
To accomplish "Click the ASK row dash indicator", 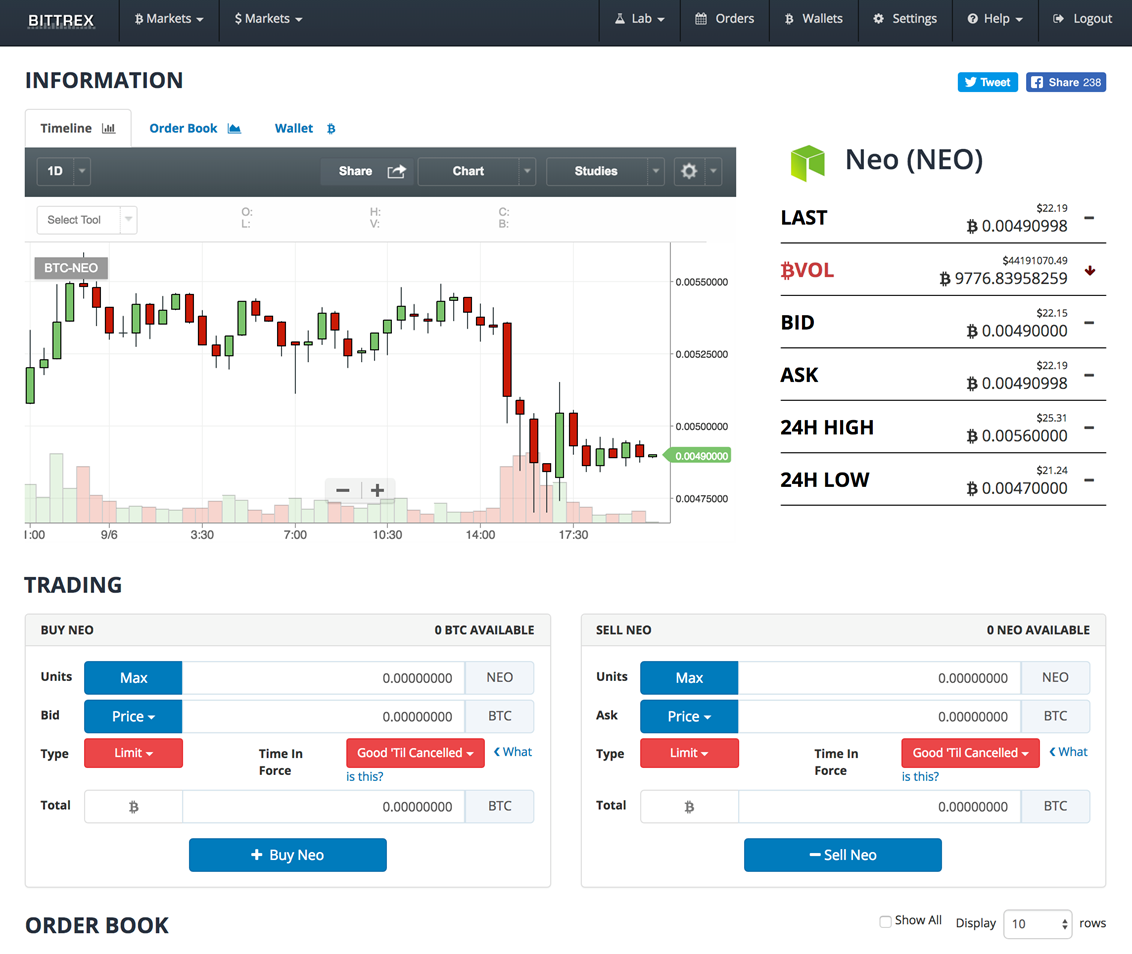I will pos(1089,375).
